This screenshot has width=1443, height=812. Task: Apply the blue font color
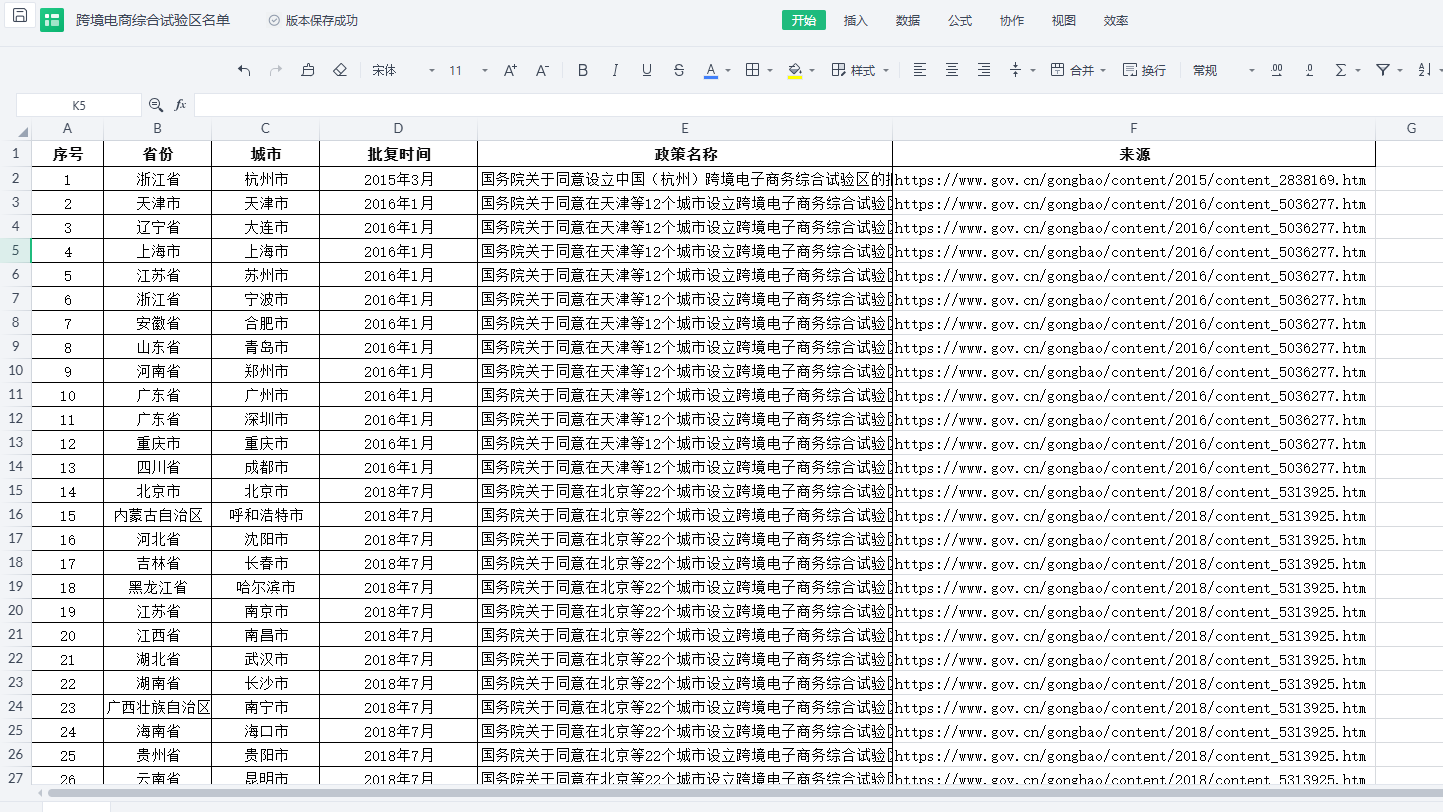coord(711,70)
